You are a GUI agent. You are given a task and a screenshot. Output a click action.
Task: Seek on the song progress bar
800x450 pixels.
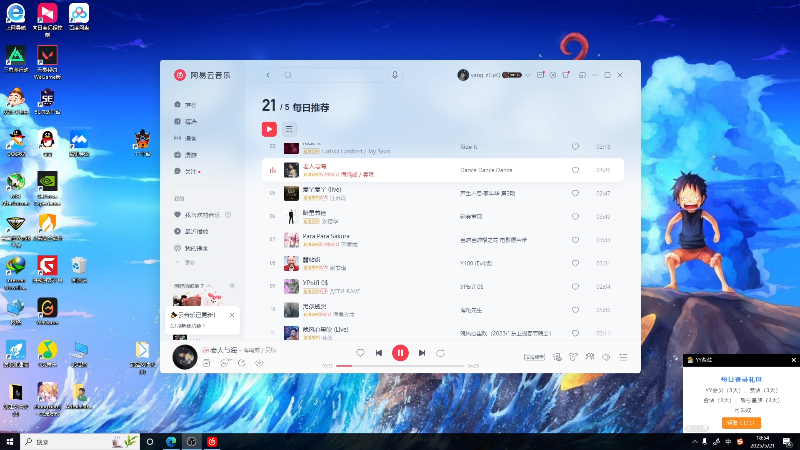tap(401, 366)
